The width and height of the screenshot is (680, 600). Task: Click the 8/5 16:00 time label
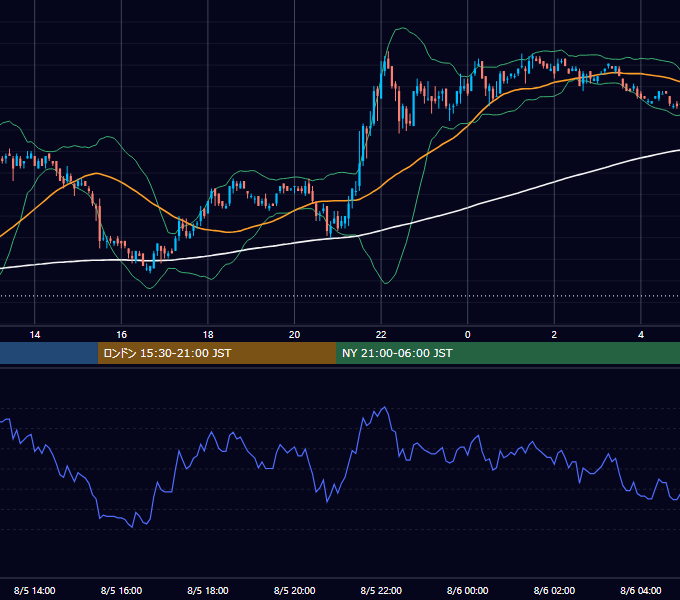(121, 590)
